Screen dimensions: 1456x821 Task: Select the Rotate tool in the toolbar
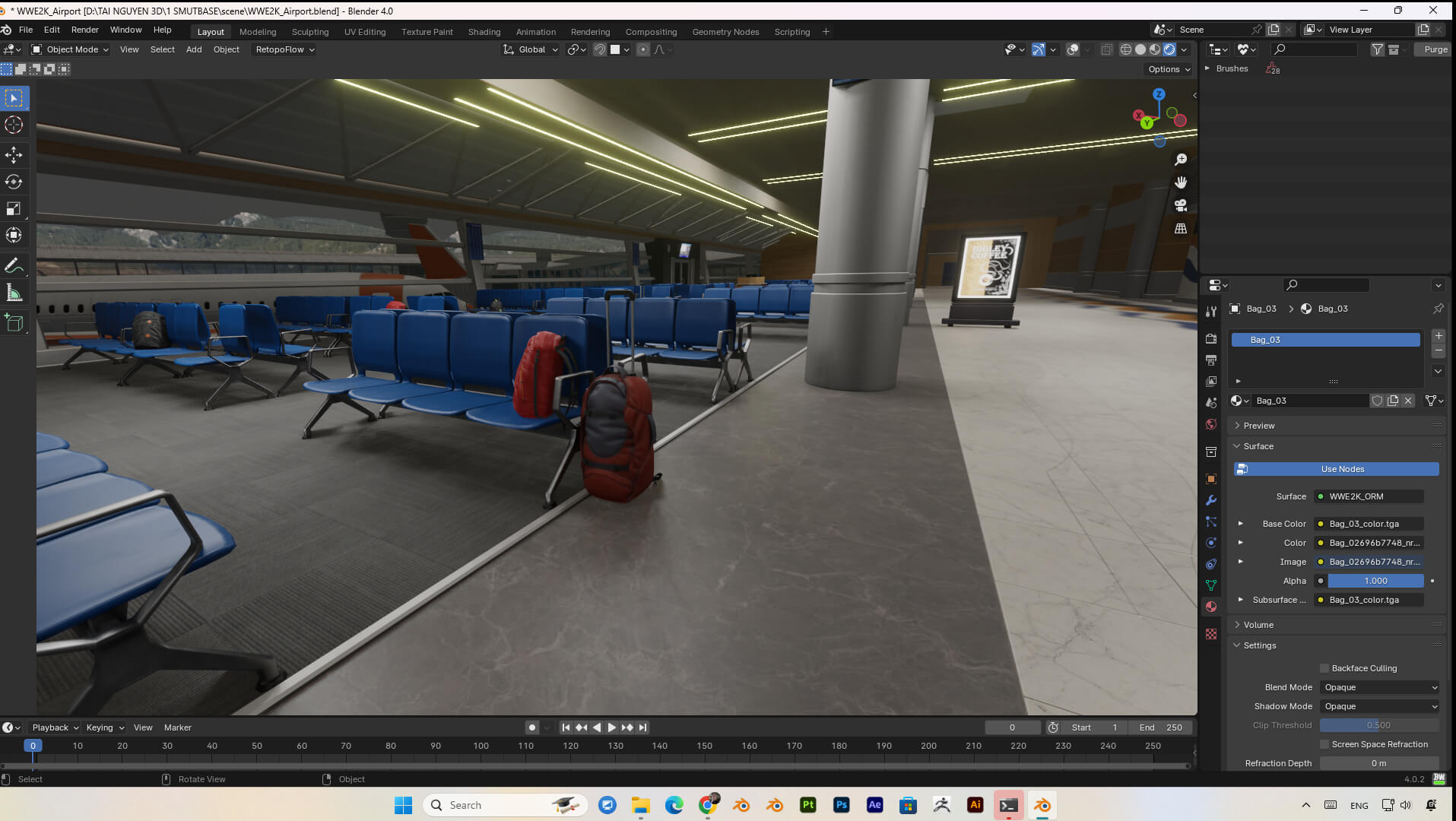coord(14,182)
